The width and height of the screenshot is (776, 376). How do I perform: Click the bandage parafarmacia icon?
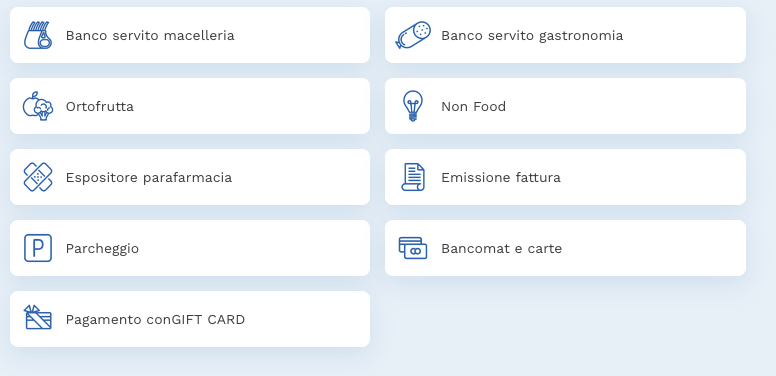[38, 177]
